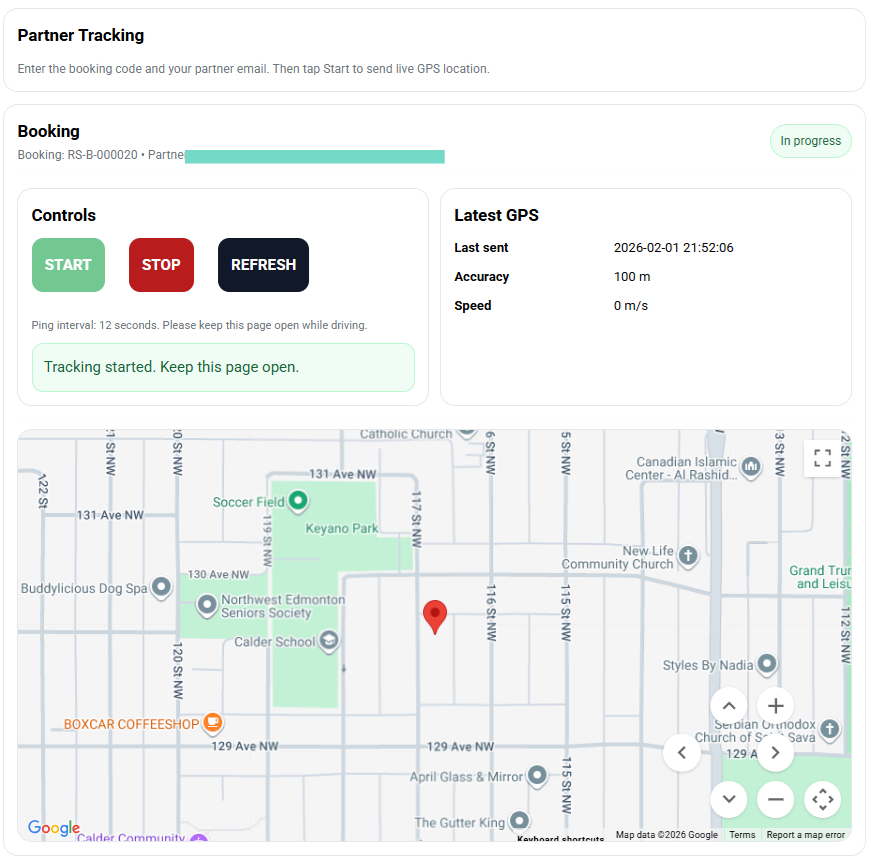The height and width of the screenshot is (867, 871).
Task: Open Canadian Islamic Center marker
Action: pos(751,467)
